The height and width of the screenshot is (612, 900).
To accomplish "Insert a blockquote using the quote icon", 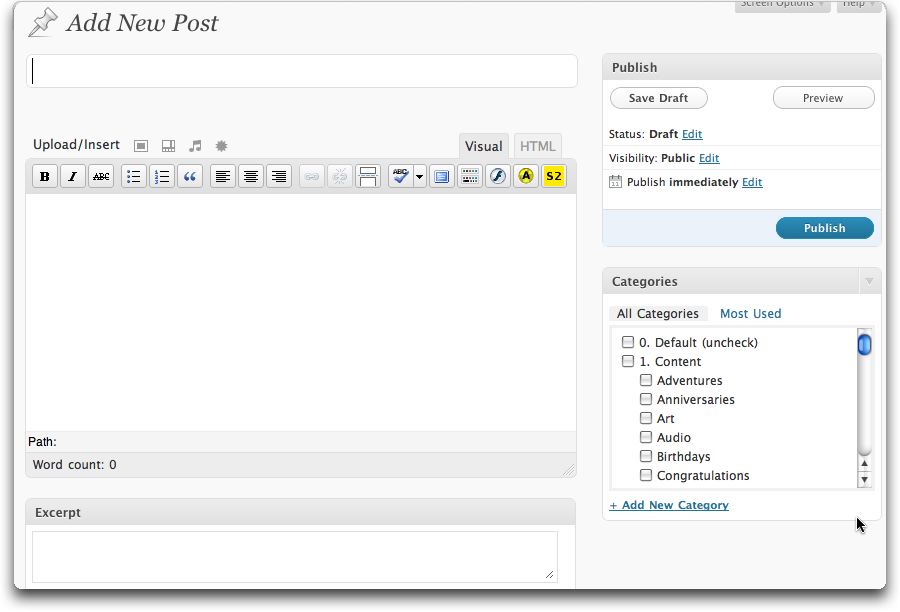I will click(190, 177).
